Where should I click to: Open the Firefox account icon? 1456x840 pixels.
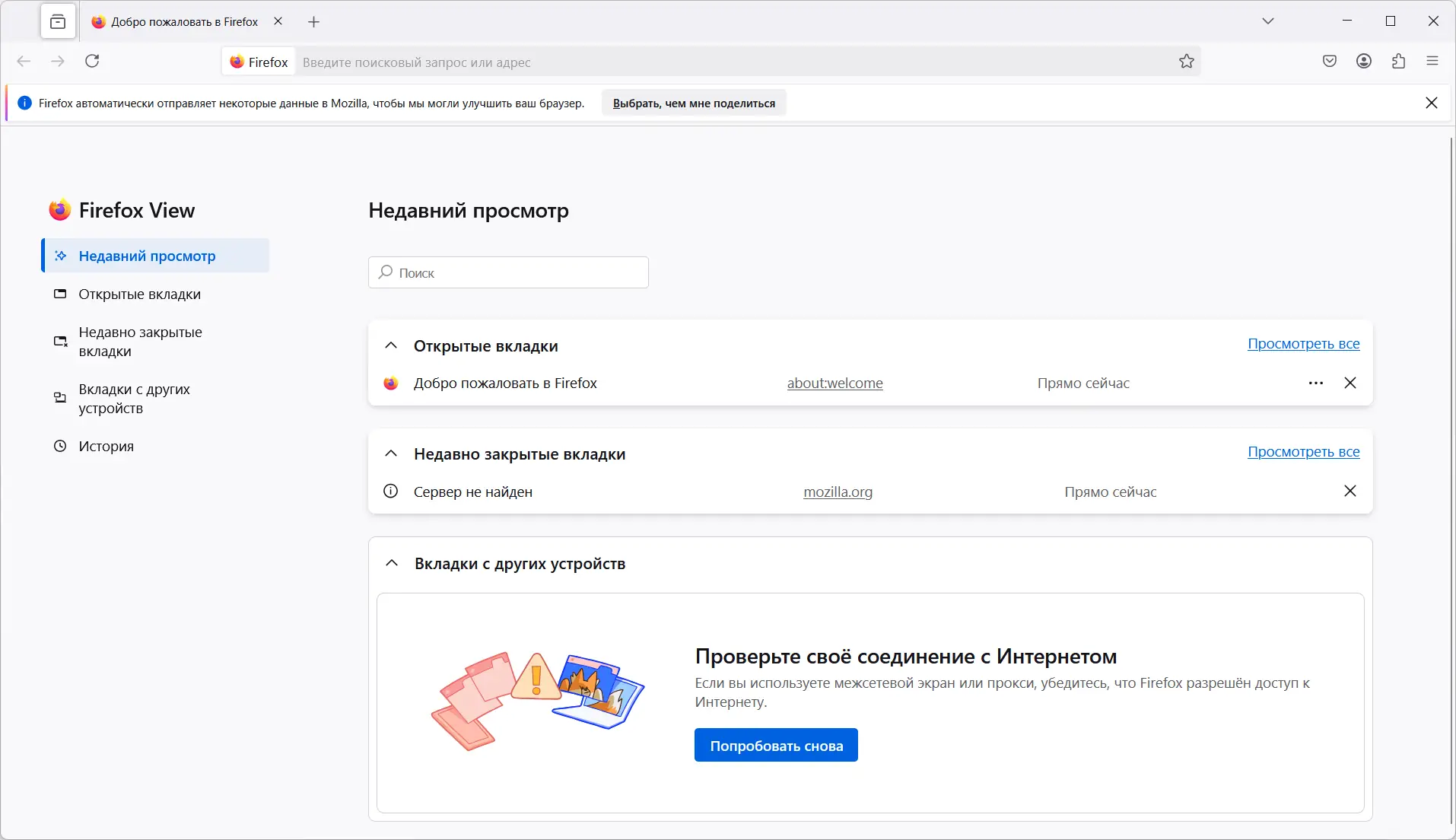[1364, 62]
